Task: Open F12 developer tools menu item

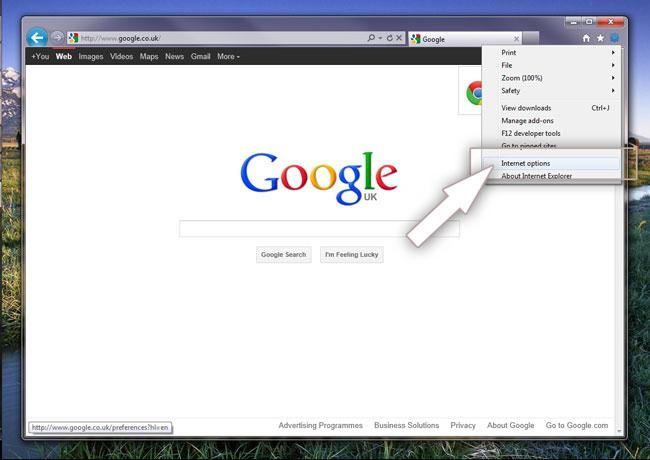Action: (x=552, y=133)
